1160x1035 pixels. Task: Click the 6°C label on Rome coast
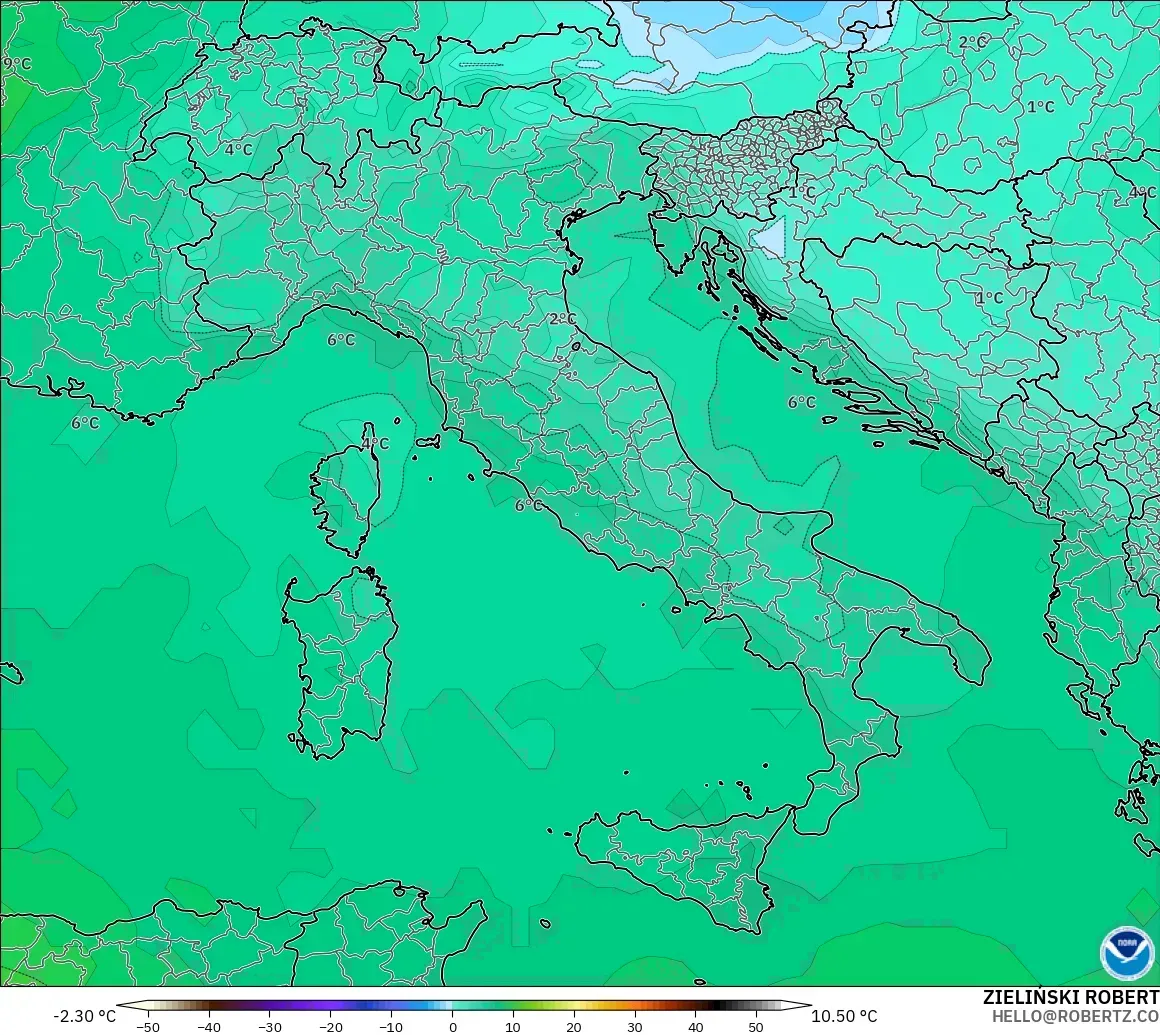pos(529,505)
